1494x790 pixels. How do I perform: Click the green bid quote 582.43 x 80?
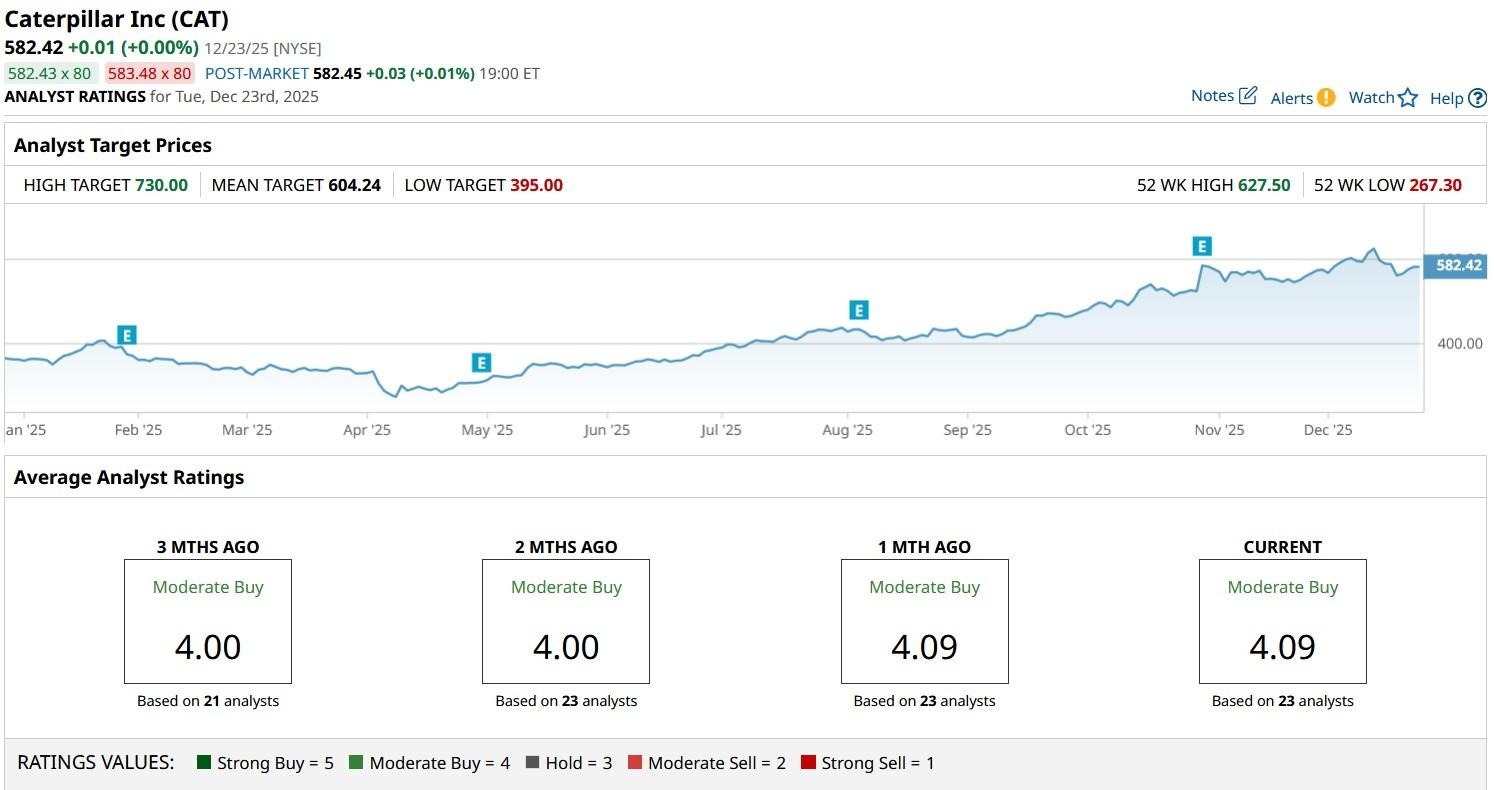pyautogui.click(x=49, y=73)
